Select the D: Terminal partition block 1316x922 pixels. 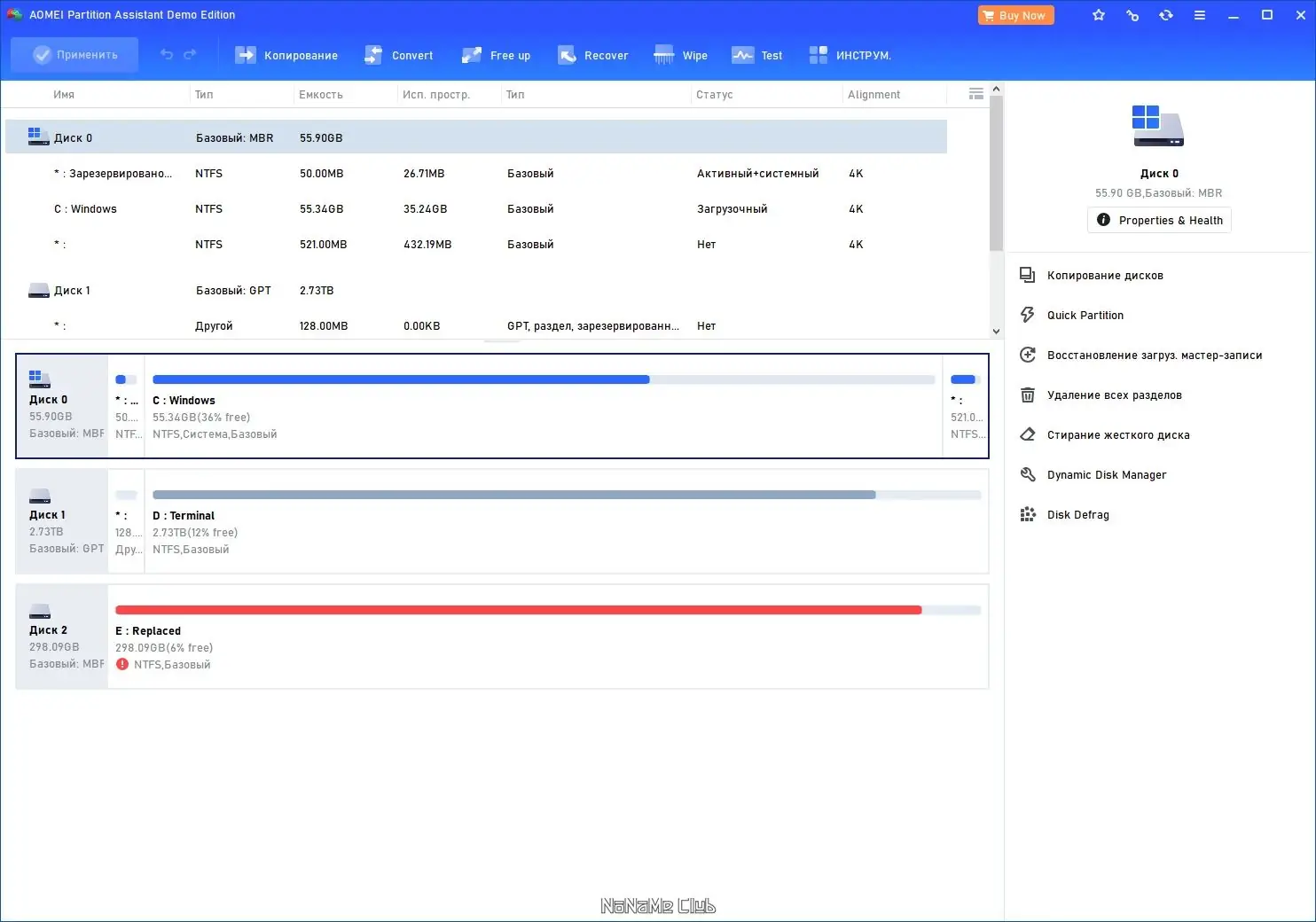pyautogui.click(x=566, y=521)
